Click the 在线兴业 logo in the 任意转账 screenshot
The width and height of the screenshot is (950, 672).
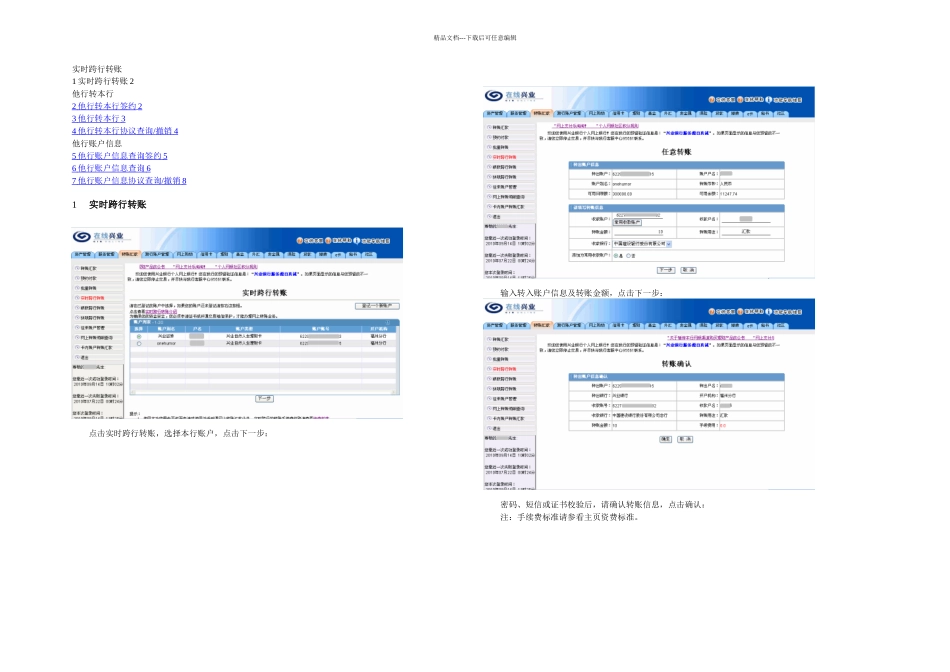[x=510, y=96]
